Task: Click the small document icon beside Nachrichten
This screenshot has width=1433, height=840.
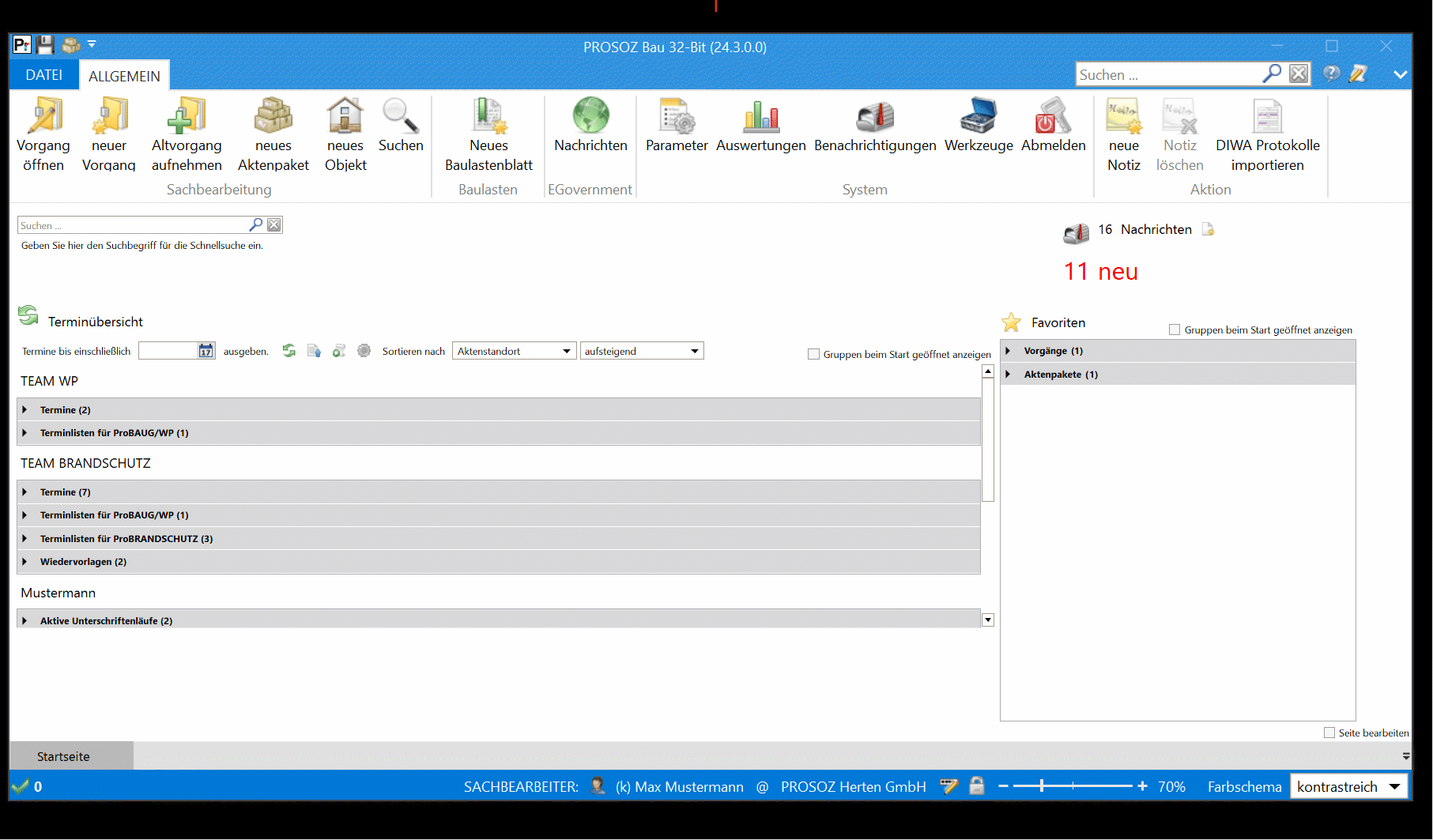Action: 1208,229
